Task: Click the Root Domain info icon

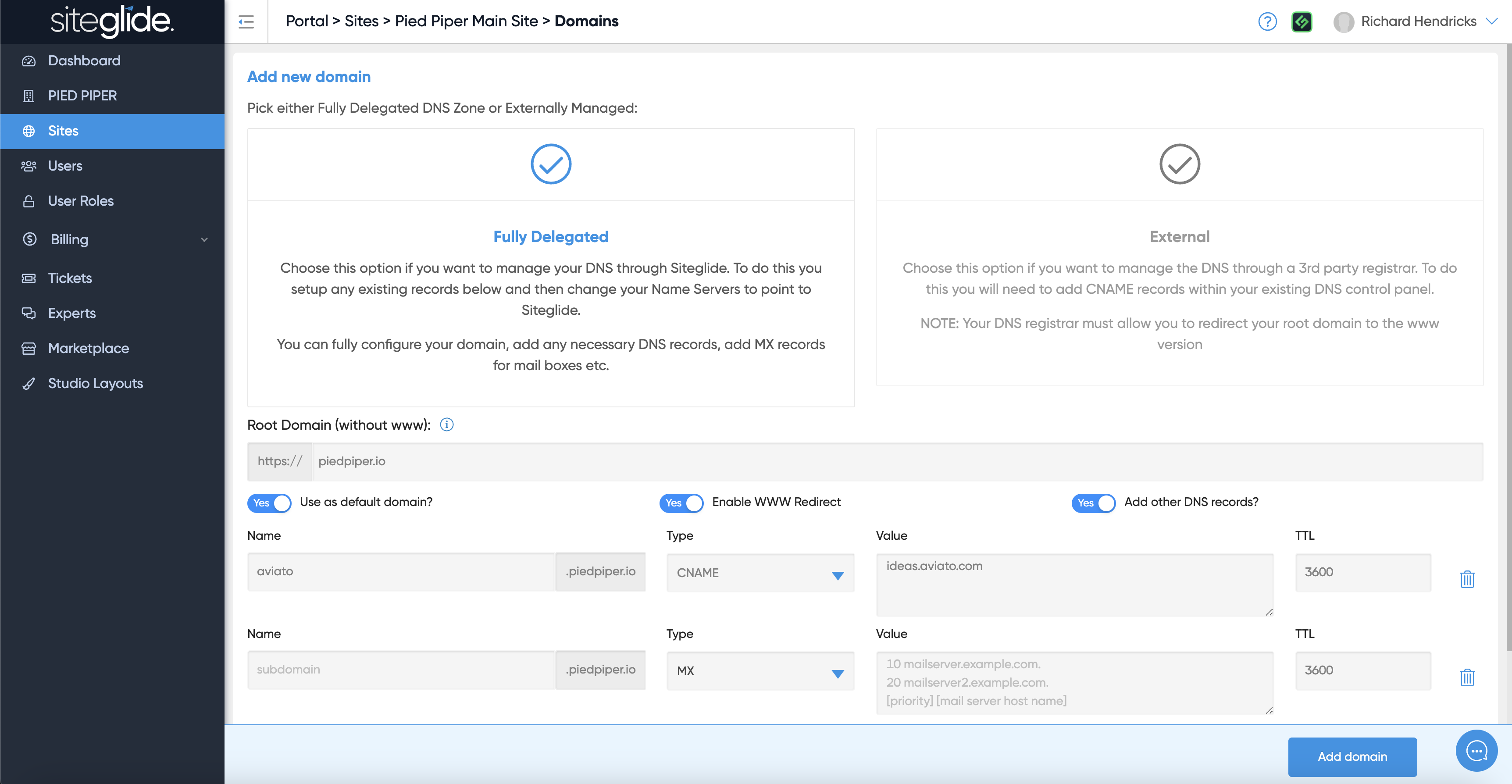Action: [x=447, y=424]
